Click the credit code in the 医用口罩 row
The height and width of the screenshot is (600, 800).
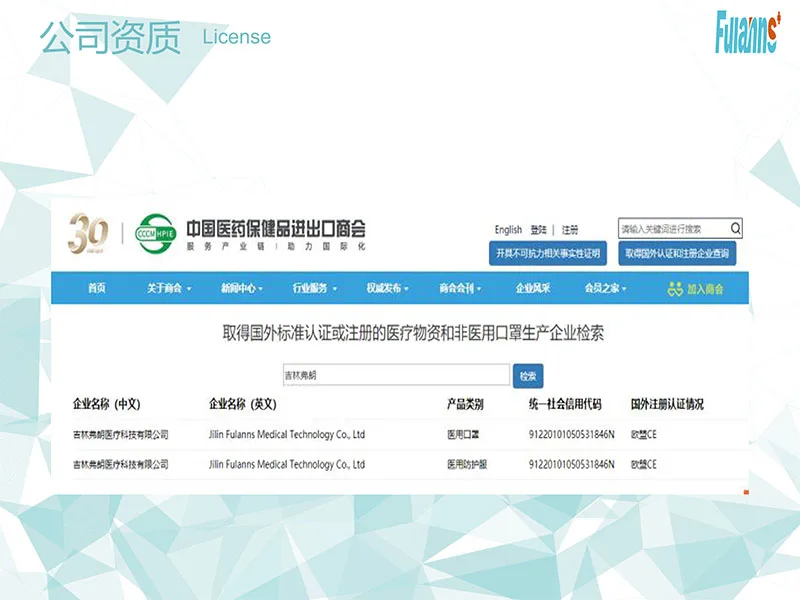pyautogui.click(x=571, y=435)
